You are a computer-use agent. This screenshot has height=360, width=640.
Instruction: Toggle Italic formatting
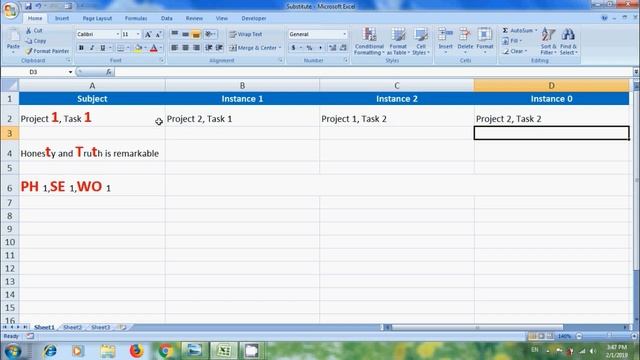tap(92, 48)
